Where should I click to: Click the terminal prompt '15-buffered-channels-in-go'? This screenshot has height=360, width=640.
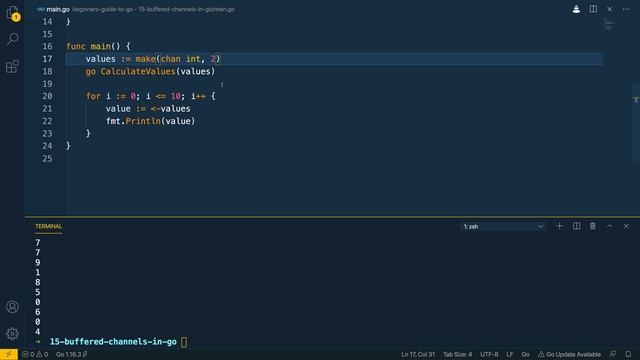113,342
